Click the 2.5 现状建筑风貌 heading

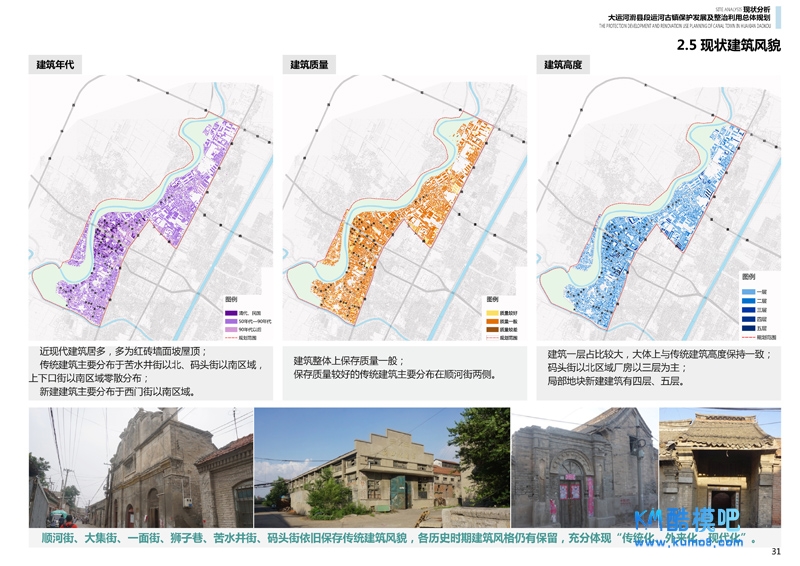(728, 45)
